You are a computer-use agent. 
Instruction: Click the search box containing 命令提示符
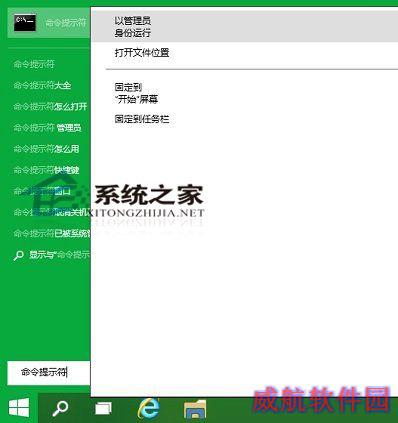click(49, 372)
